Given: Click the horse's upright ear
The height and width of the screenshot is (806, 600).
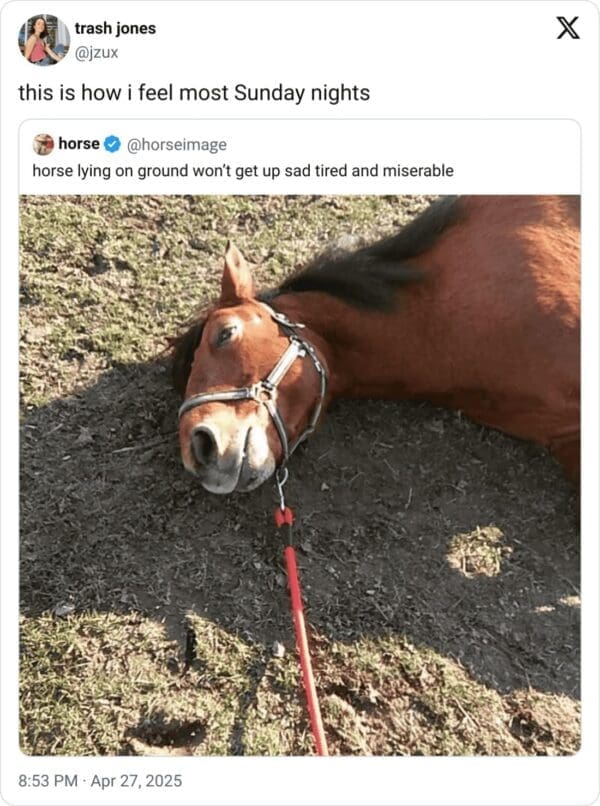Looking at the screenshot, I should pyautogui.click(x=236, y=275).
